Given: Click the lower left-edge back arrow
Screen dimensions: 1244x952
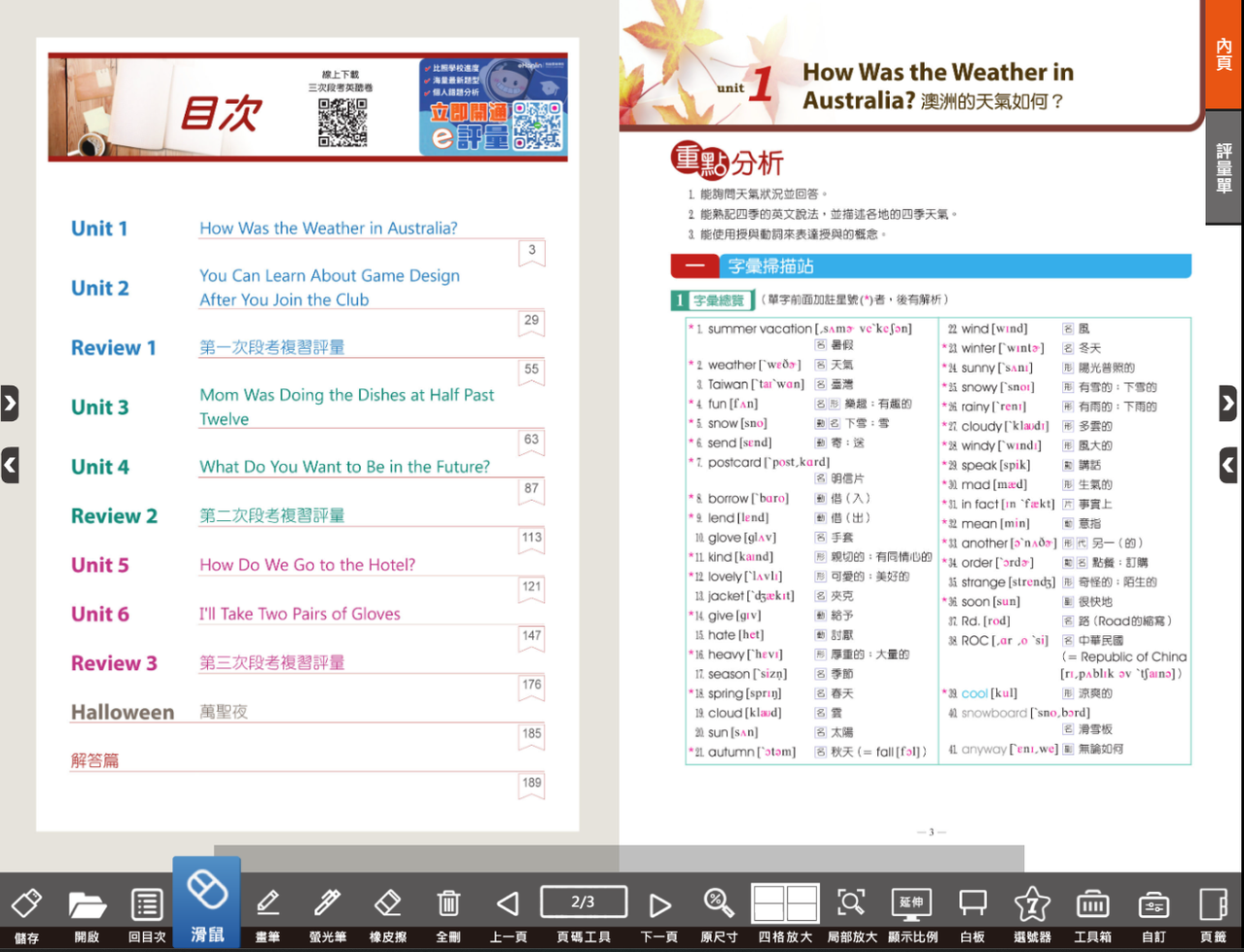Looking at the screenshot, I should (x=10, y=465).
